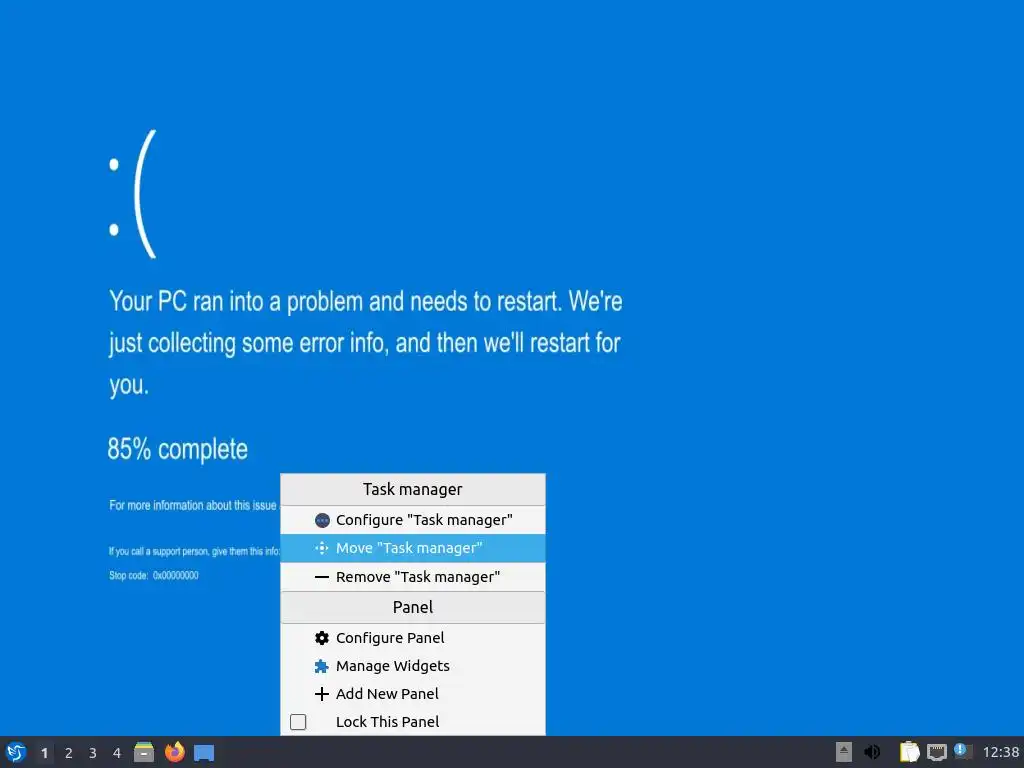This screenshot has width=1024, height=768.
Task: Click the 12:38 clock
Action: pos(1000,752)
